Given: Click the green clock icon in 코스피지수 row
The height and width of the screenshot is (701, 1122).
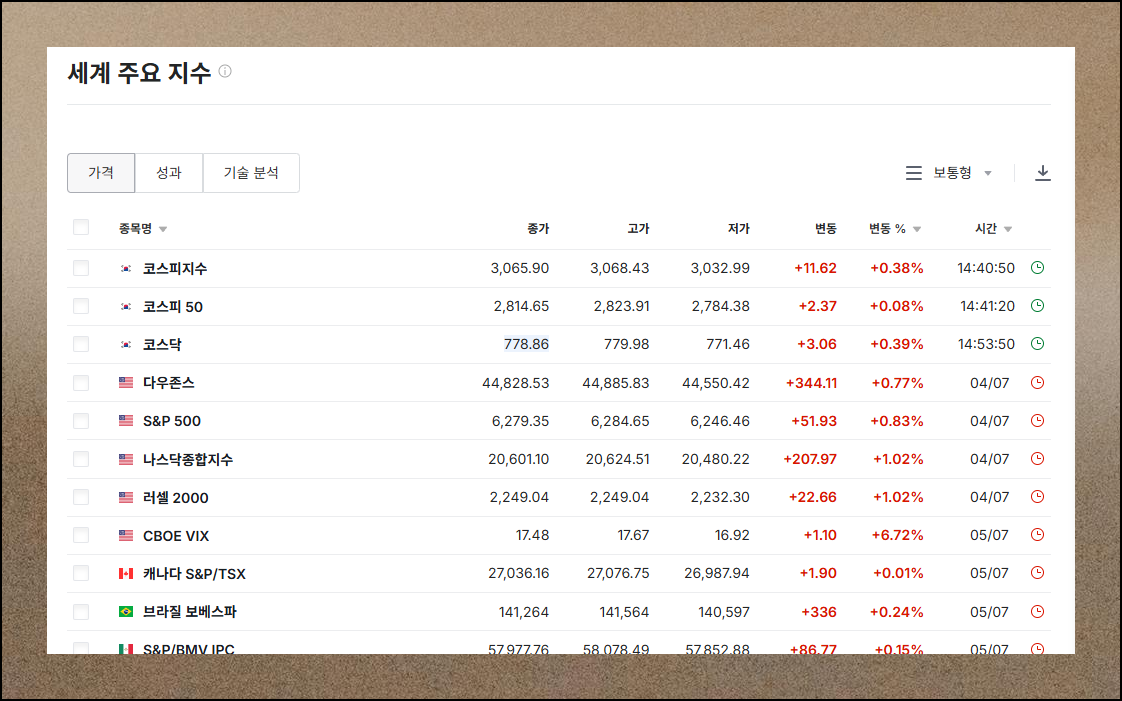Looking at the screenshot, I should 1037,268.
